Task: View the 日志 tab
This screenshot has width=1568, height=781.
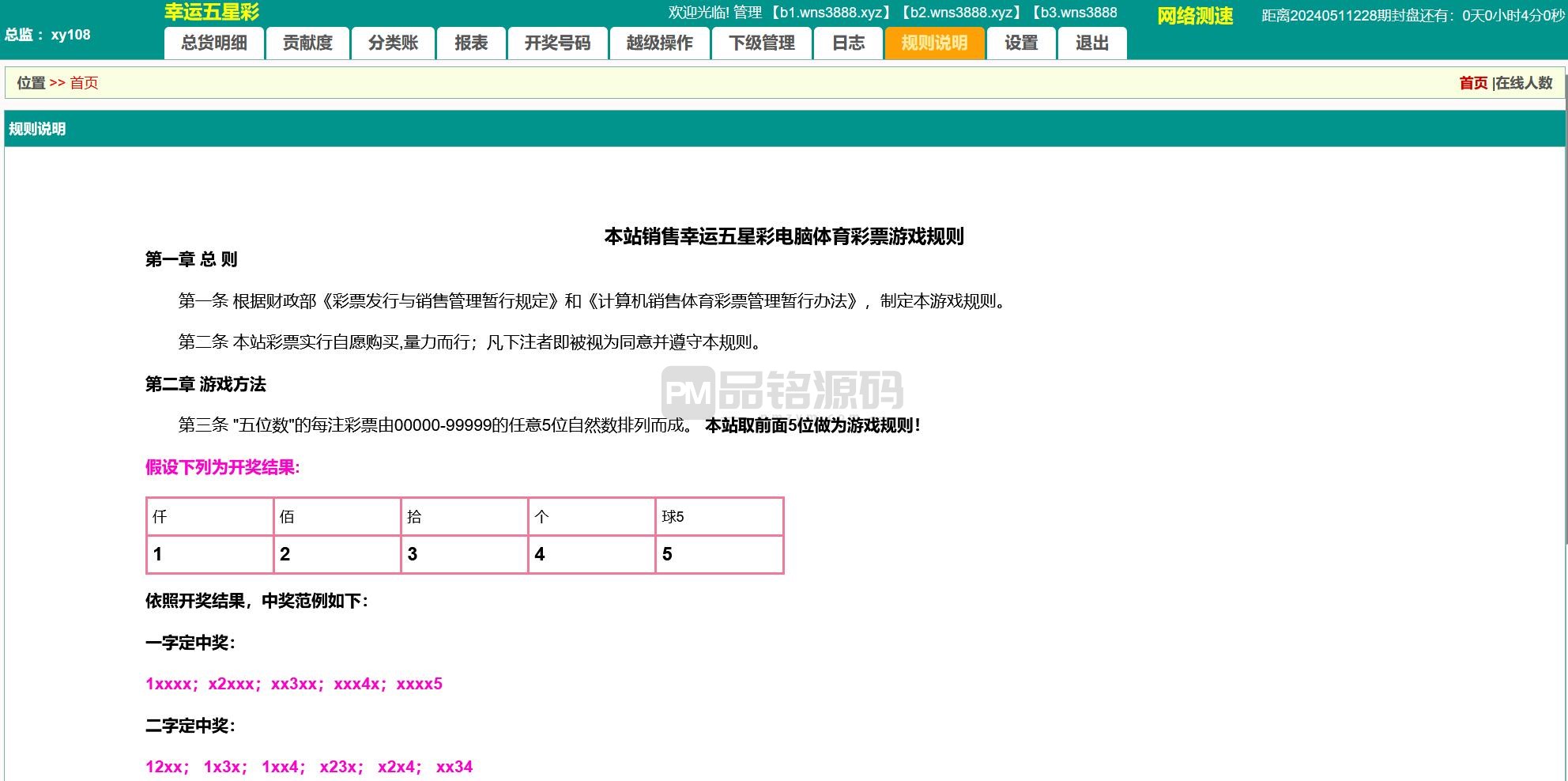Action: (848, 43)
